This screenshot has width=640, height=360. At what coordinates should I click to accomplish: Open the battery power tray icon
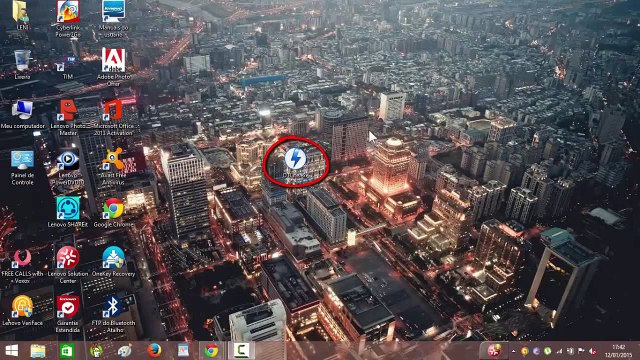[571, 351]
